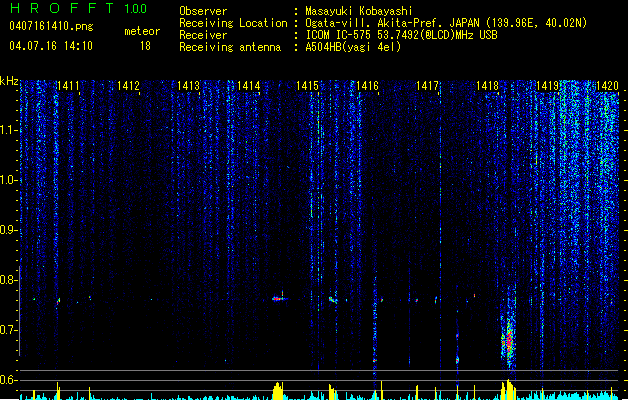Click the 1420 time marker

tap(607, 86)
